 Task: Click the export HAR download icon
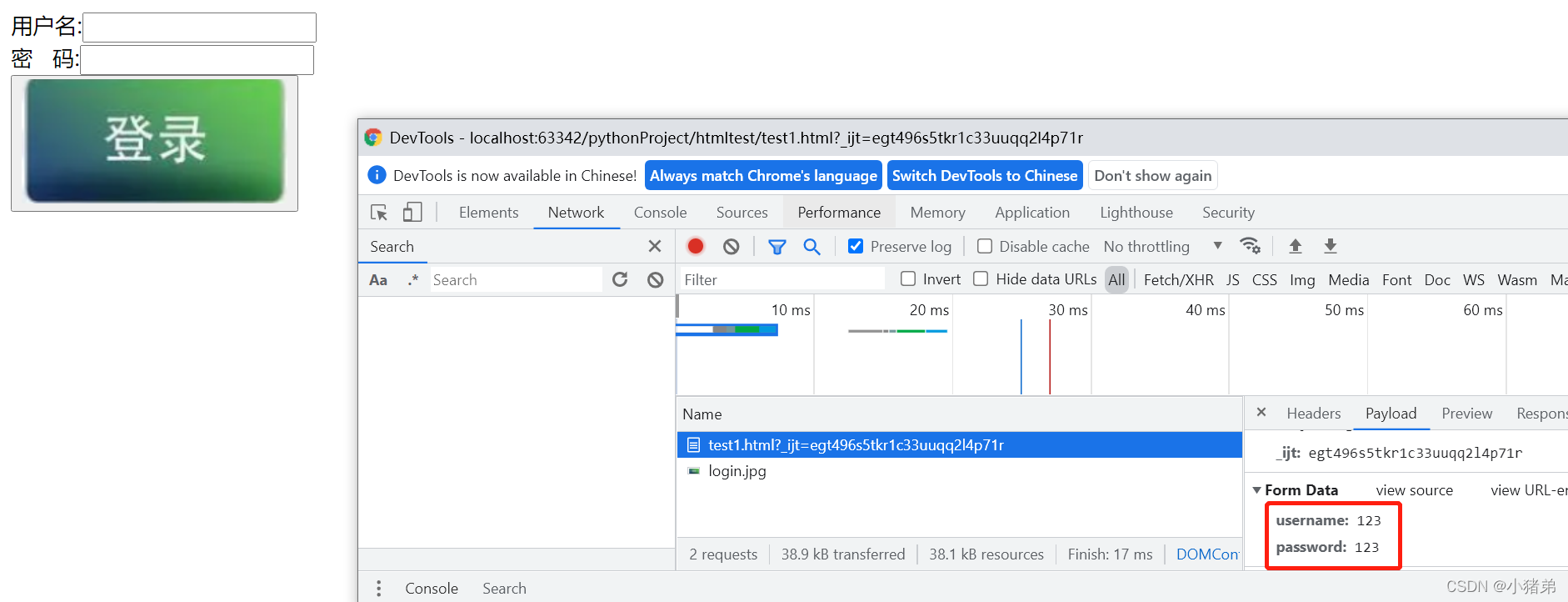pyautogui.click(x=1331, y=246)
